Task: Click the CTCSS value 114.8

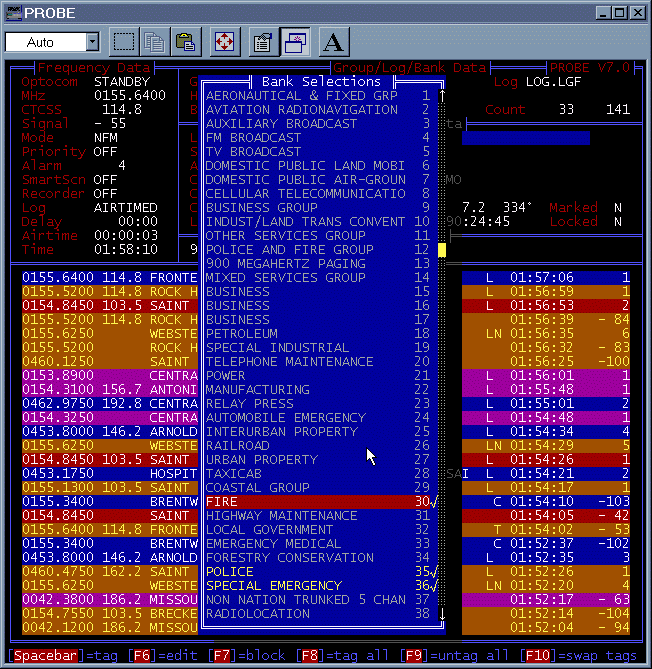Action: 122,109
